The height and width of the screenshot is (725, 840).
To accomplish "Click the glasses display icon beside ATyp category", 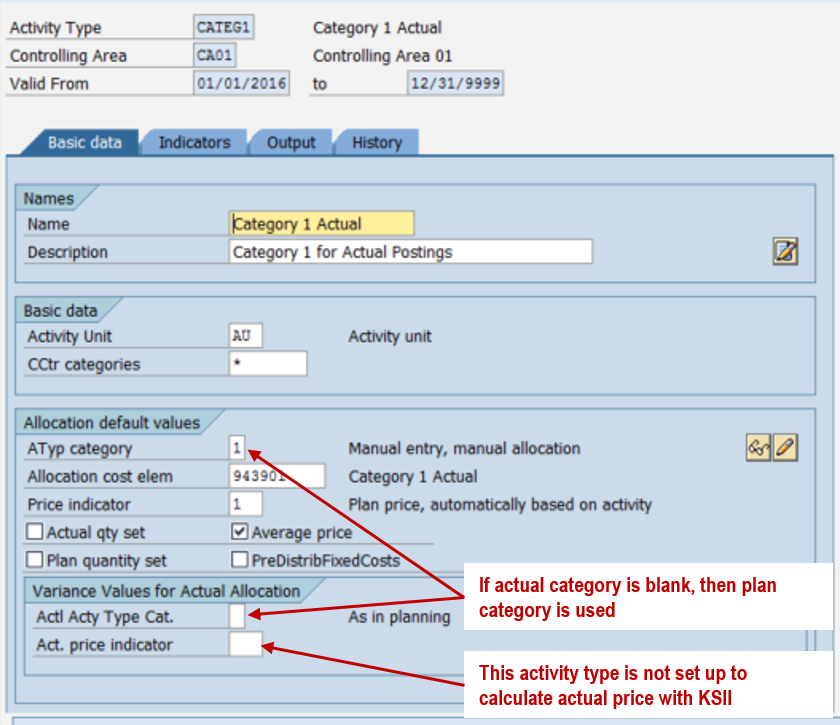I will (x=758, y=448).
